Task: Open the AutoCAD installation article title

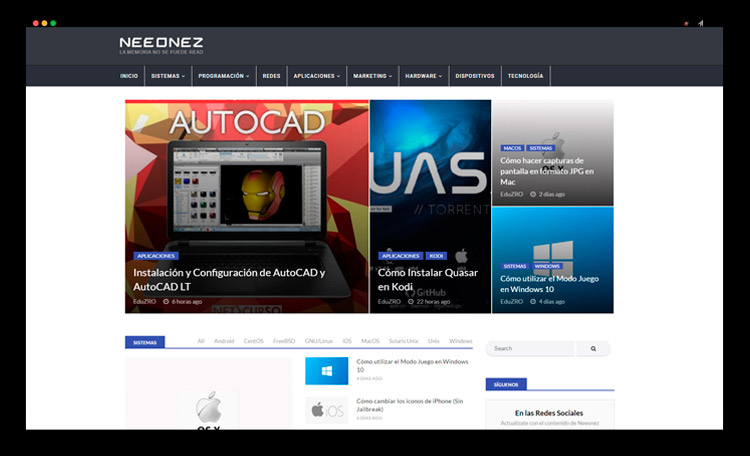Action: pyautogui.click(x=229, y=279)
